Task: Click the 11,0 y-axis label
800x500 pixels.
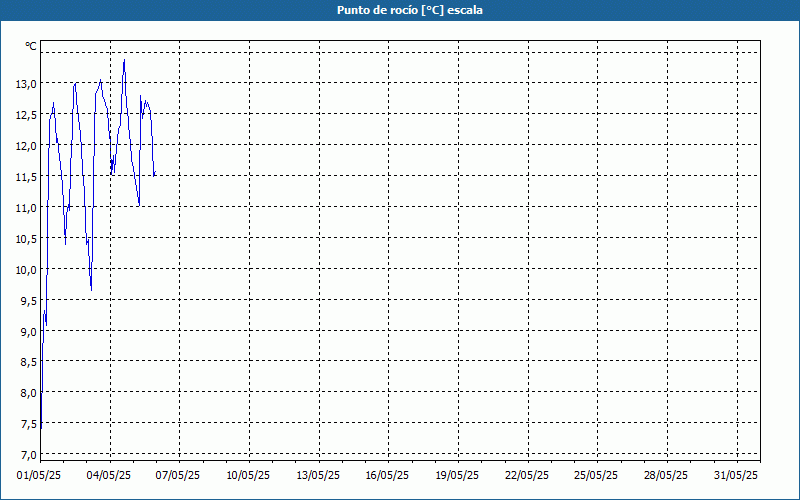Action: tap(26, 208)
